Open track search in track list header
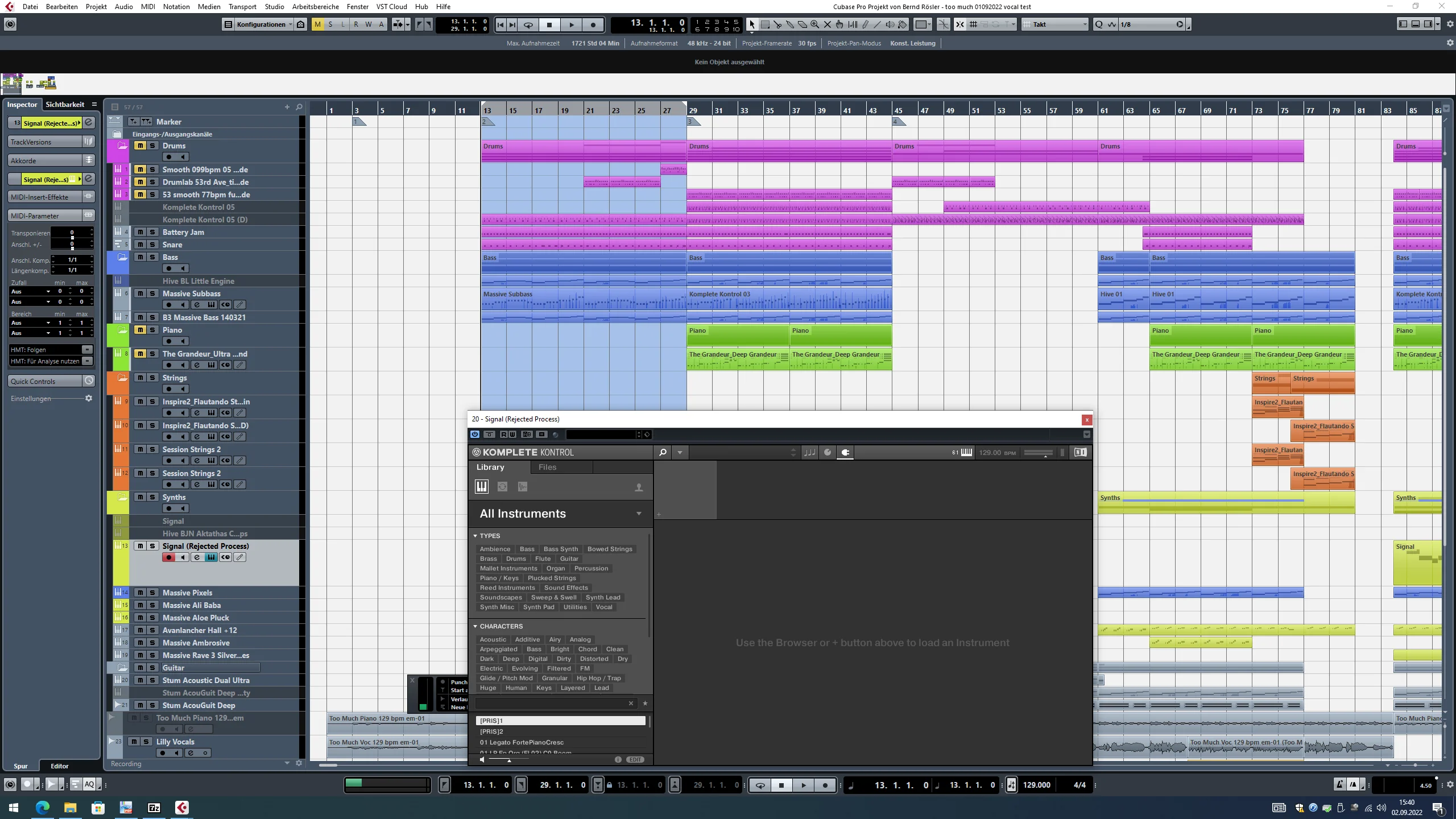This screenshot has height=819, width=1456. (299, 107)
